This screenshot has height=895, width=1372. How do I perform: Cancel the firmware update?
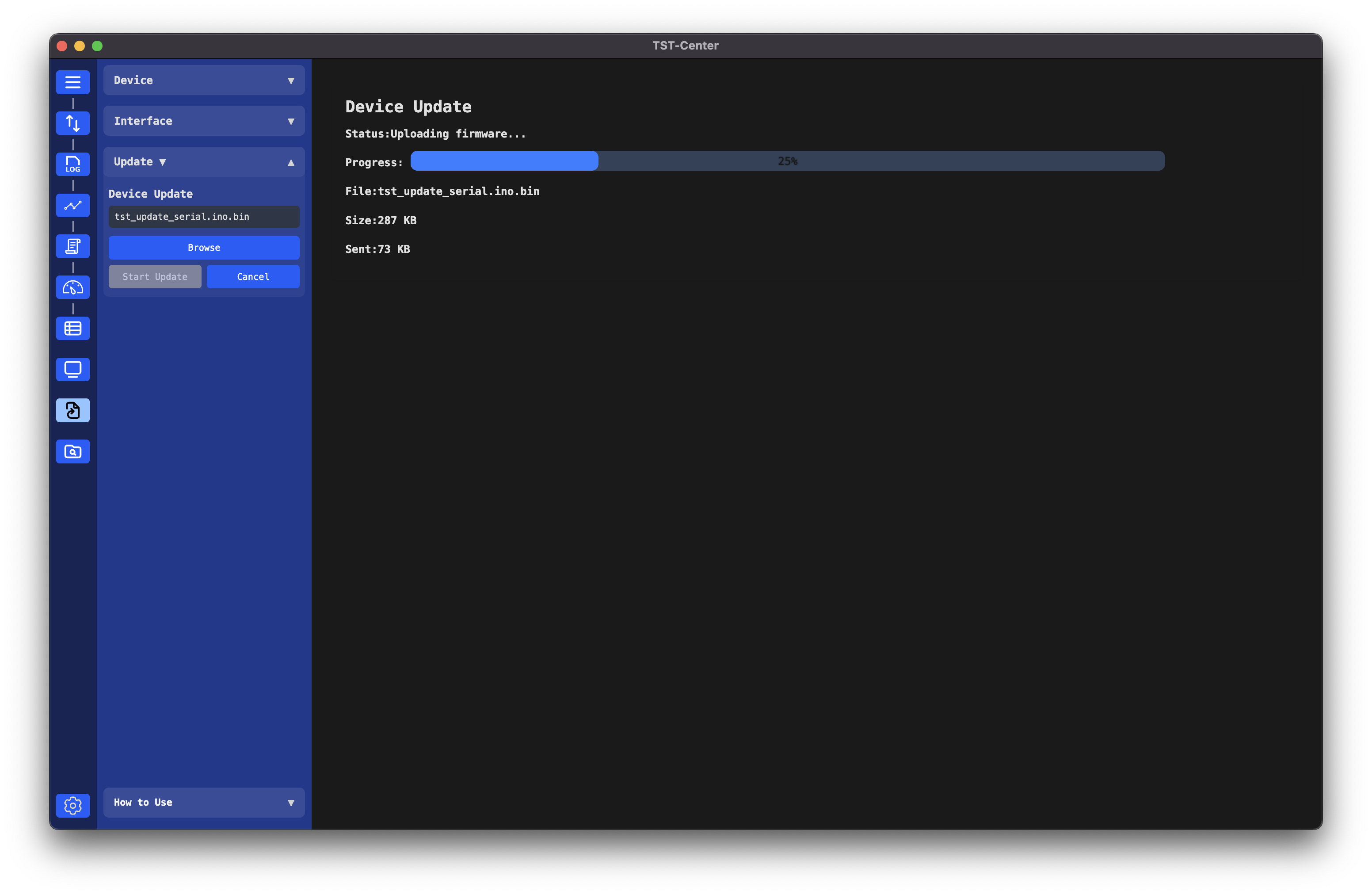pyautogui.click(x=253, y=277)
